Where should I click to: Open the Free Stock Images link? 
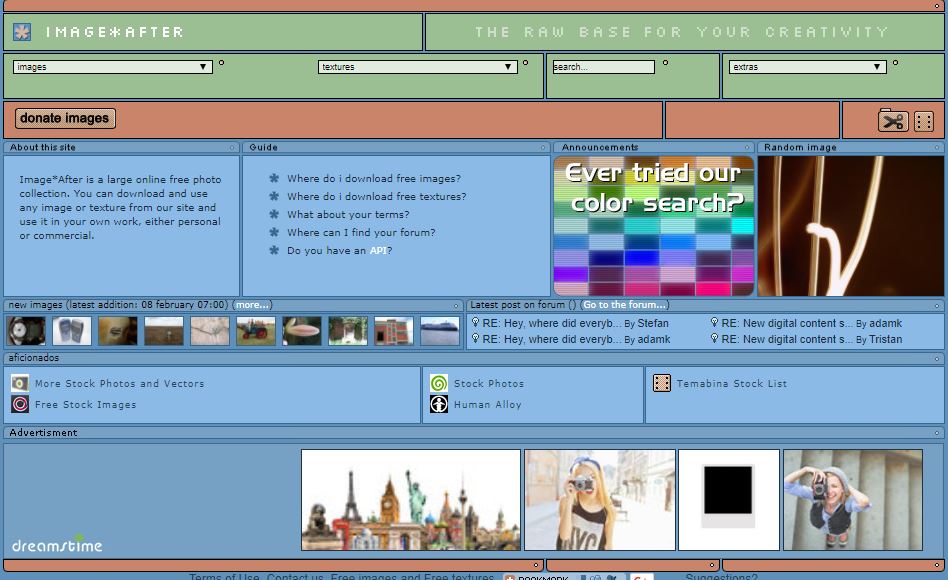(x=85, y=405)
